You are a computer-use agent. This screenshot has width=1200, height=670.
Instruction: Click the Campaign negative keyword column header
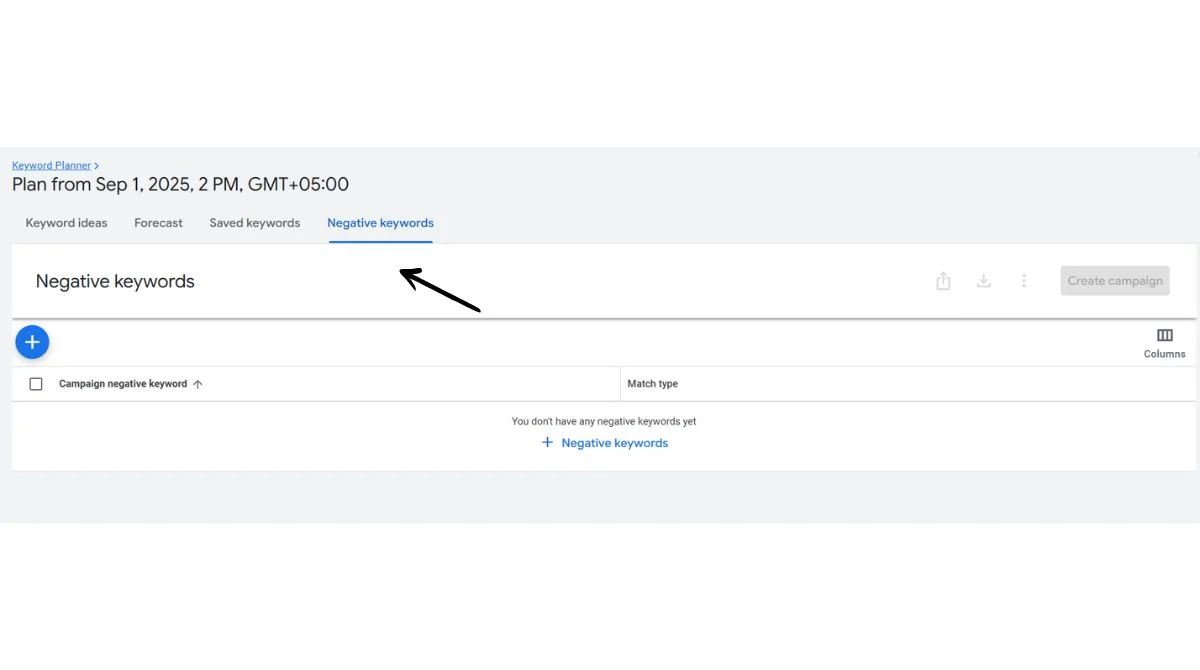[123, 384]
